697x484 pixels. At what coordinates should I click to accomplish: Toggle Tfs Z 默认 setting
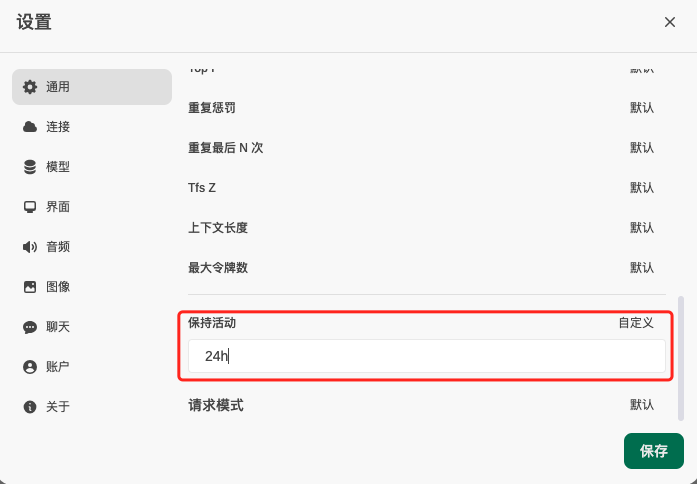(x=641, y=188)
